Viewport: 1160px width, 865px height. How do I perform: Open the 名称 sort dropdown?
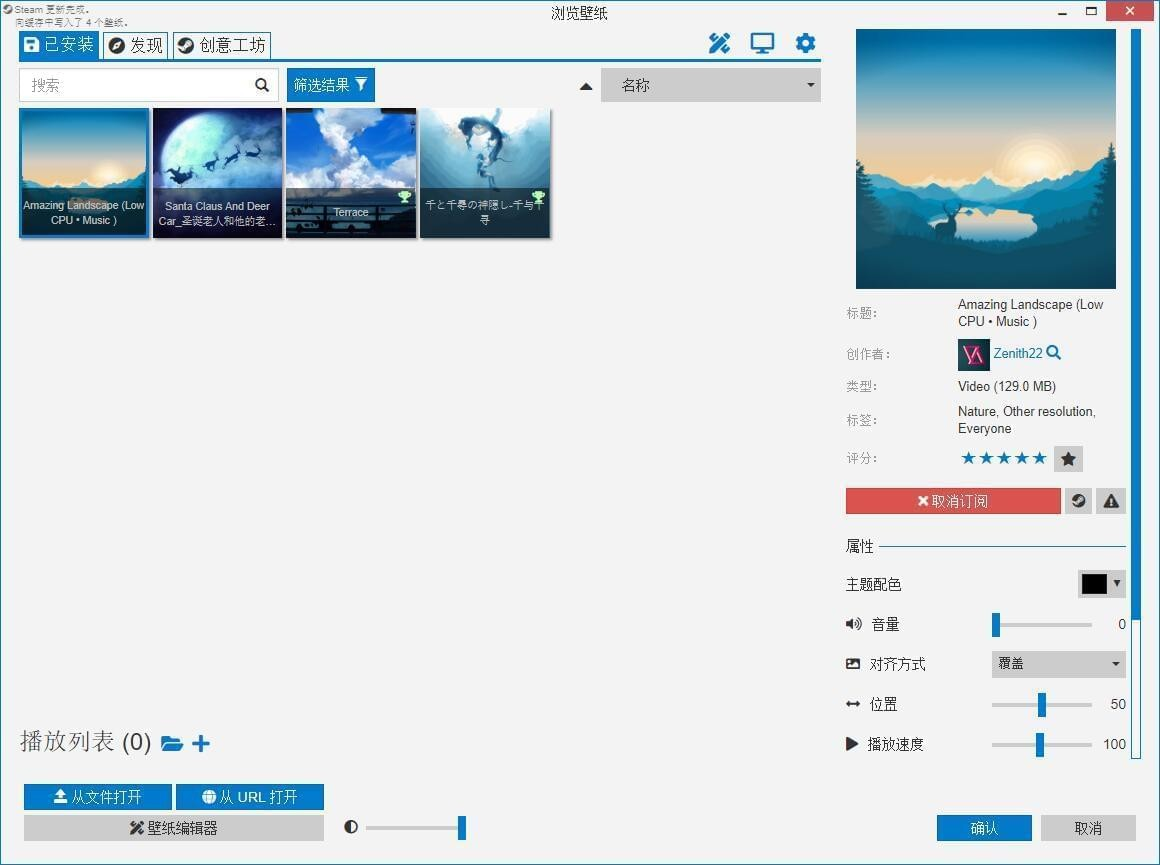[x=710, y=85]
